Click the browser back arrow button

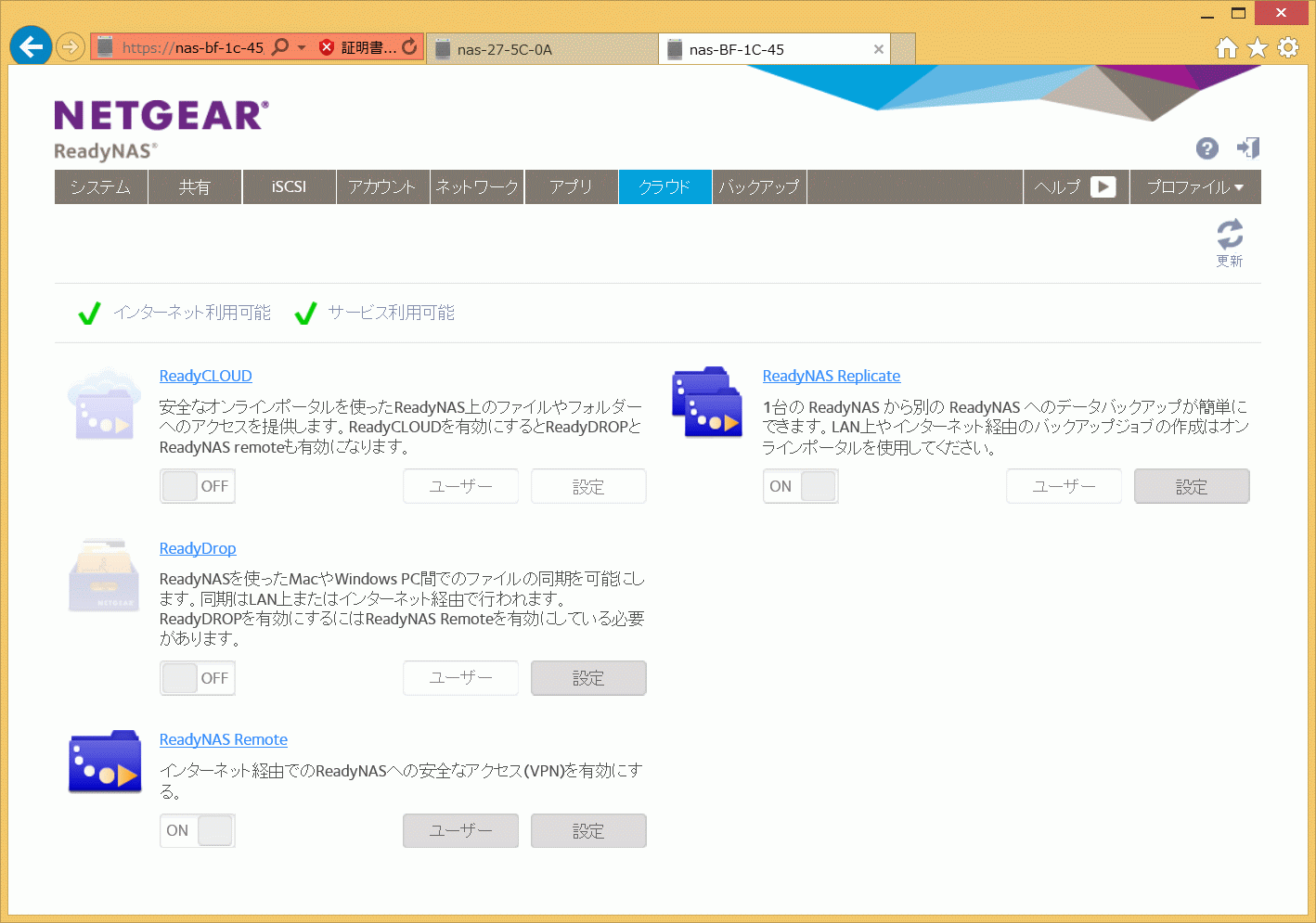click(31, 46)
